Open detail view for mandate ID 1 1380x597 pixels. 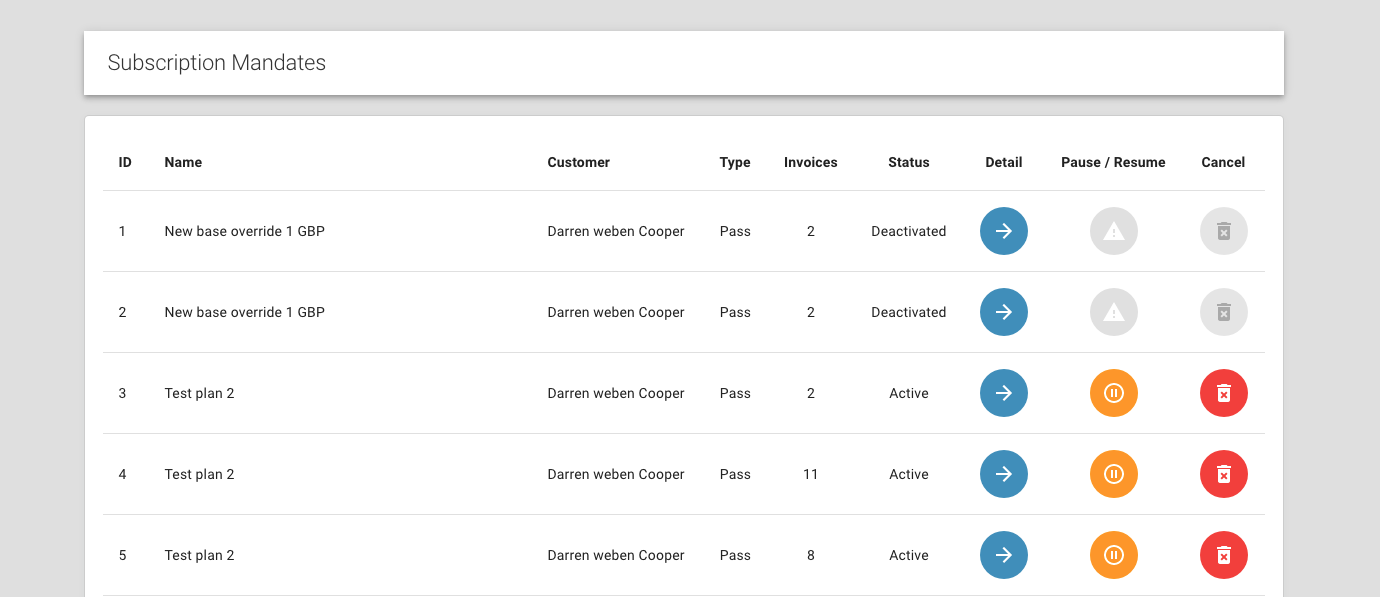pyautogui.click(x=1003, y=231)
